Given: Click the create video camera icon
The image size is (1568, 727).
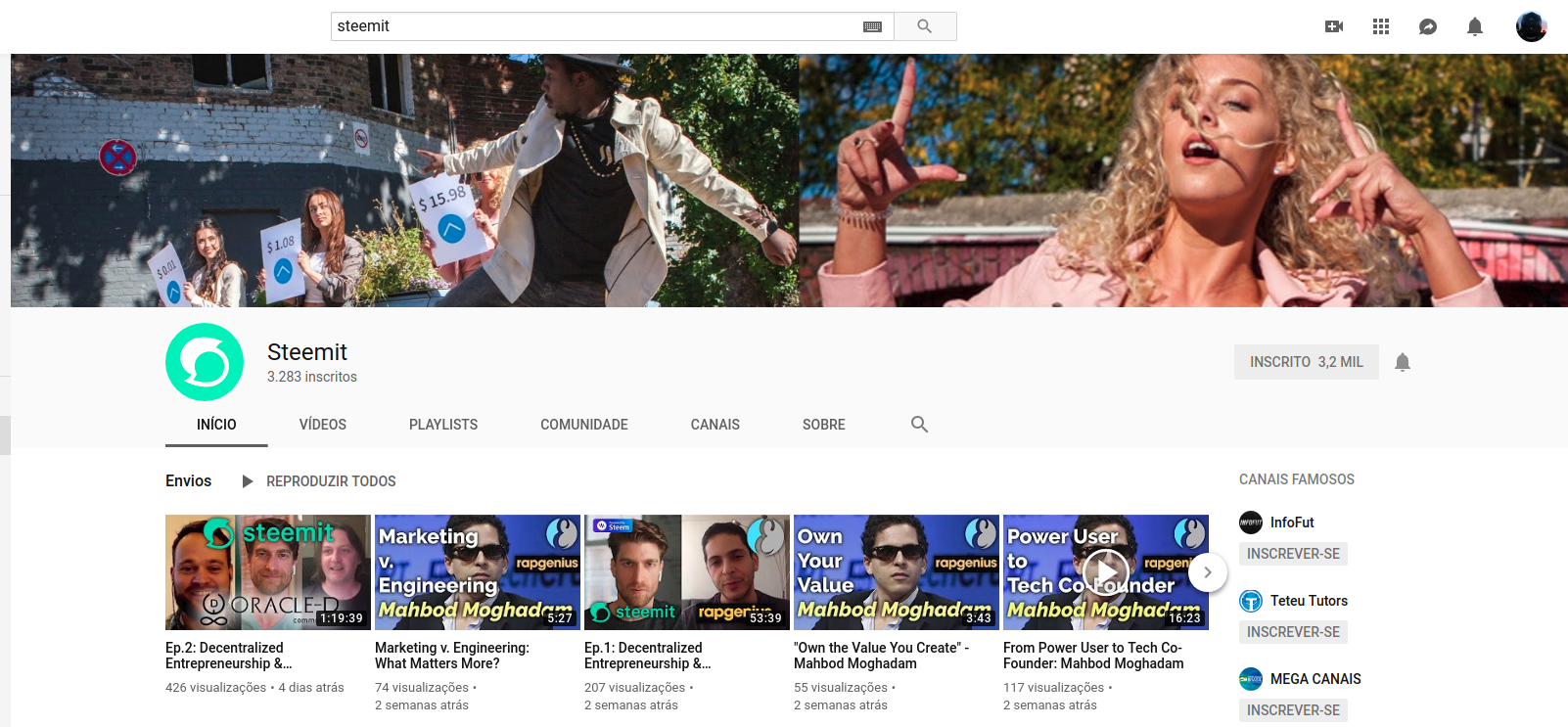Looking at the screenshot, I should tap(1334, 26).
